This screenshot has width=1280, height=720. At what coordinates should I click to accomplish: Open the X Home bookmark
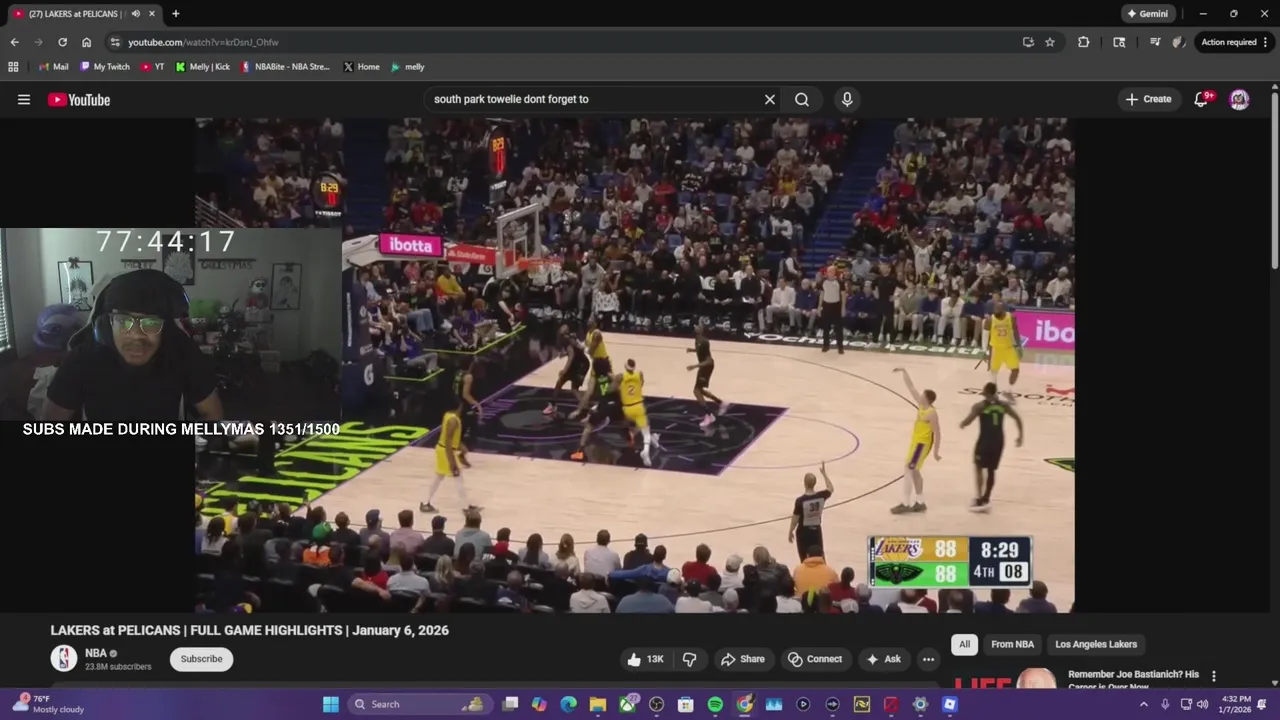coord(361,67)
